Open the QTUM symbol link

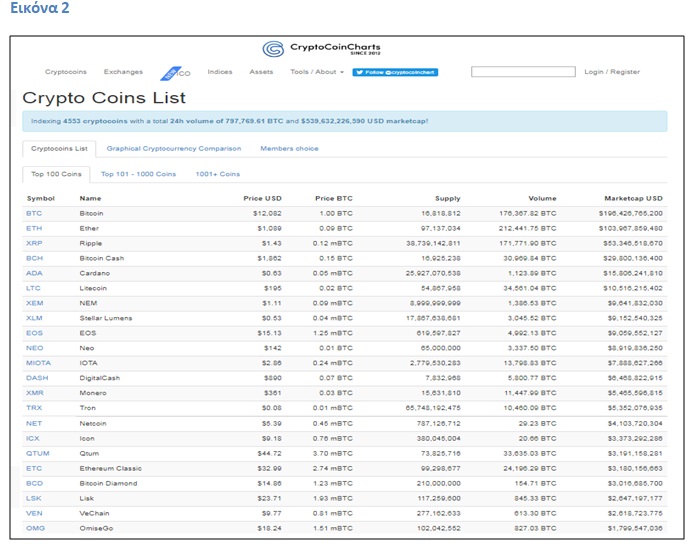pyautogui.click(x=37, y=454)
